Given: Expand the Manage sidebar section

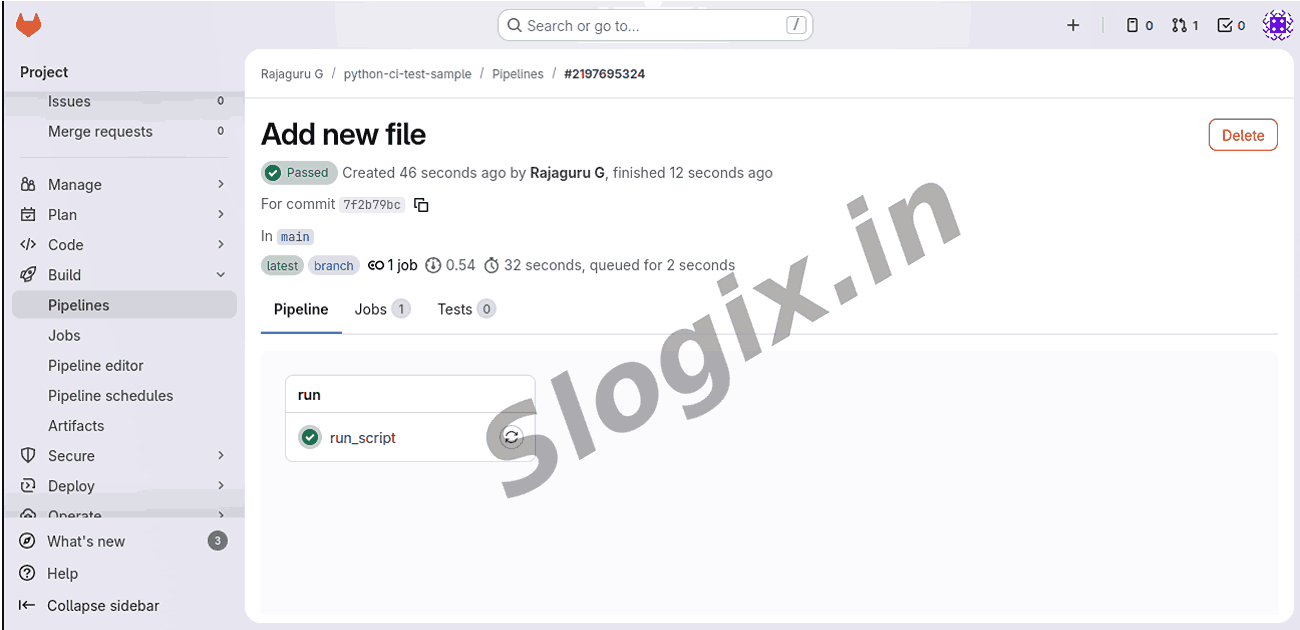Looking at the screenshot, I should click(124, 184).
